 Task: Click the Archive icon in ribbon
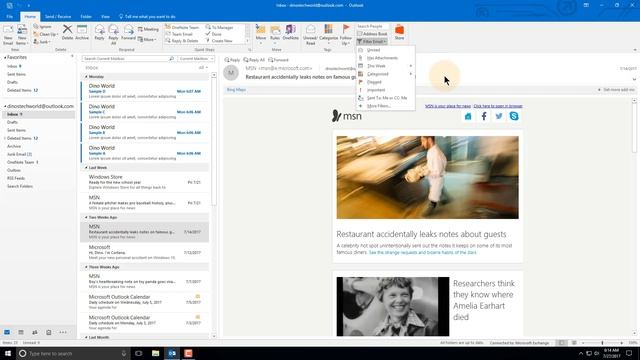82,29
